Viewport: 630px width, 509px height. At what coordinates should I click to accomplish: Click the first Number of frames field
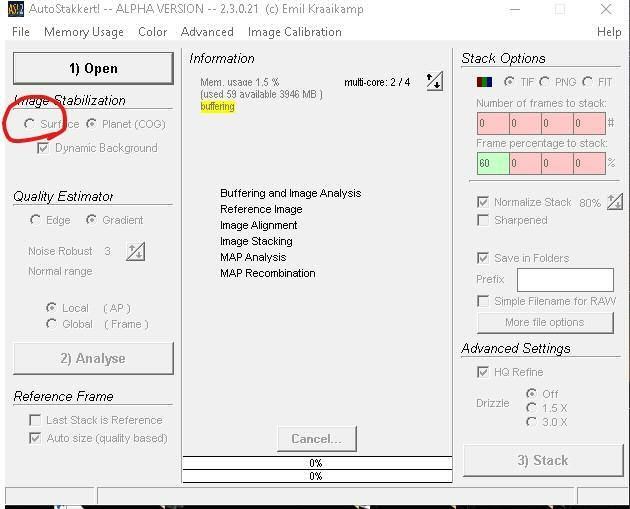(x=493, y=123)
